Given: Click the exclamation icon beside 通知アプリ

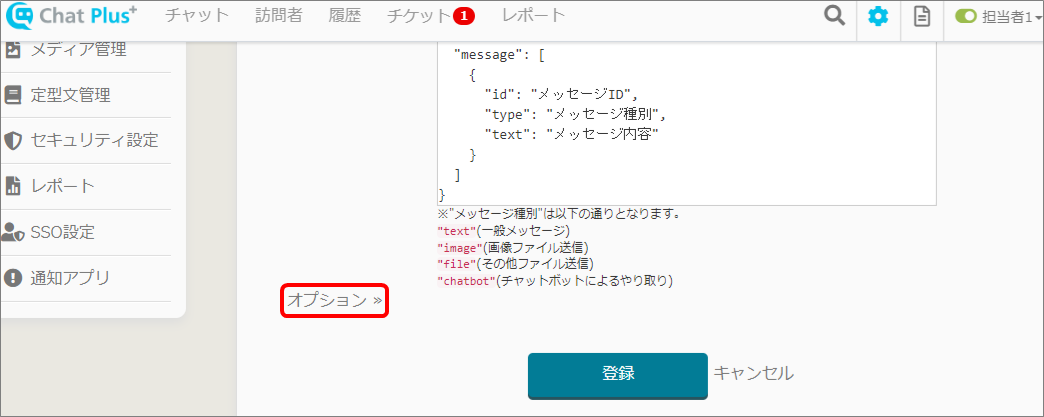Looking at the screenshot, I should [x=13, y=278].
